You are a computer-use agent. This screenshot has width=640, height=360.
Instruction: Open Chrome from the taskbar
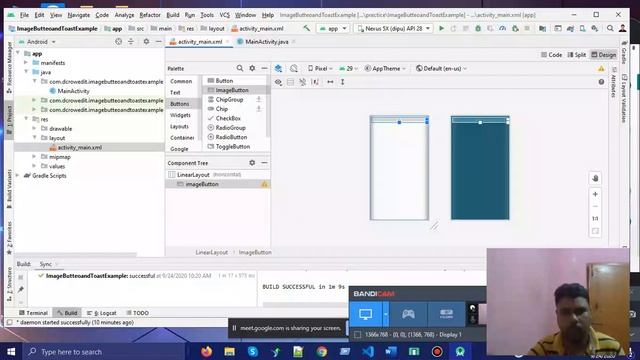pyautogui.click(x=322, y=351)
